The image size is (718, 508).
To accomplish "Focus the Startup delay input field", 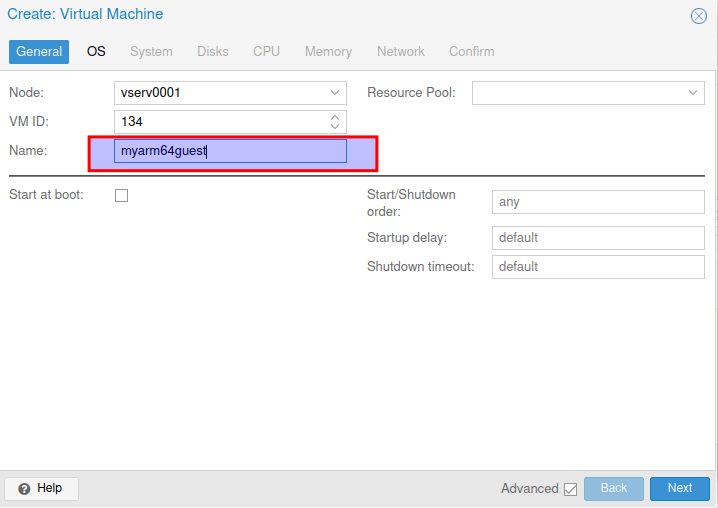I will (x=597, y=238).
